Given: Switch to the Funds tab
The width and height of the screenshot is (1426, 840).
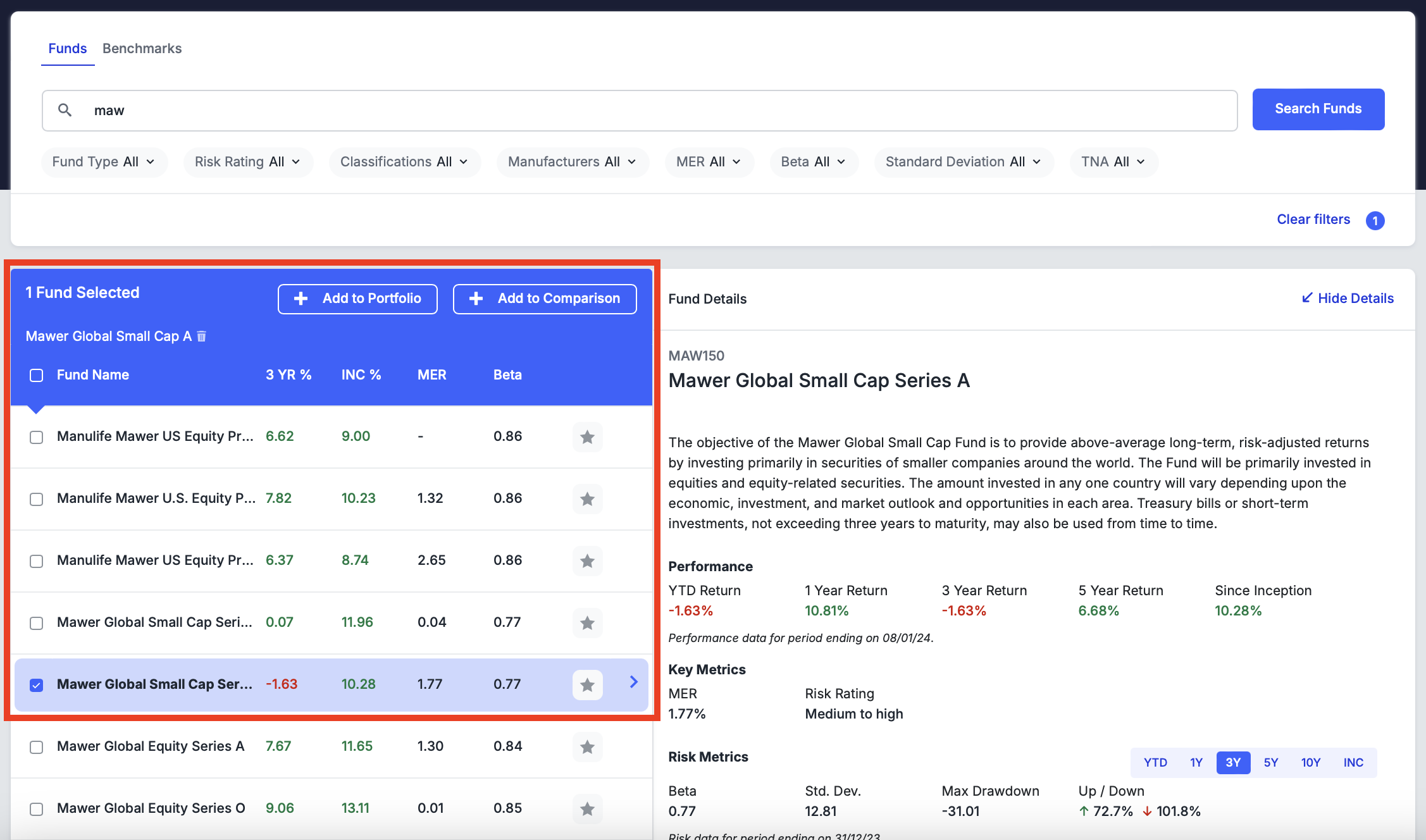Looking at the screenshot, I should [x=68, y=49].
